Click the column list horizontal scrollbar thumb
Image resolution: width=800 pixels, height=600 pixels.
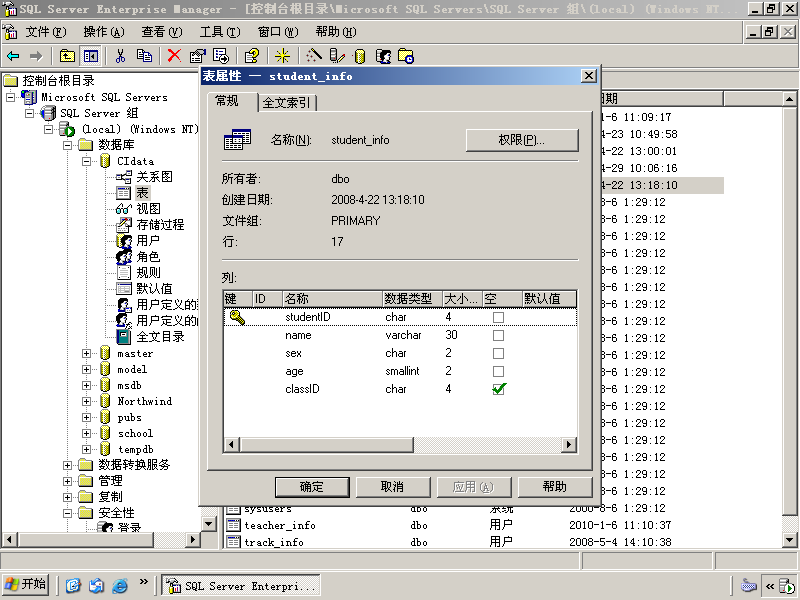(326, 444)
